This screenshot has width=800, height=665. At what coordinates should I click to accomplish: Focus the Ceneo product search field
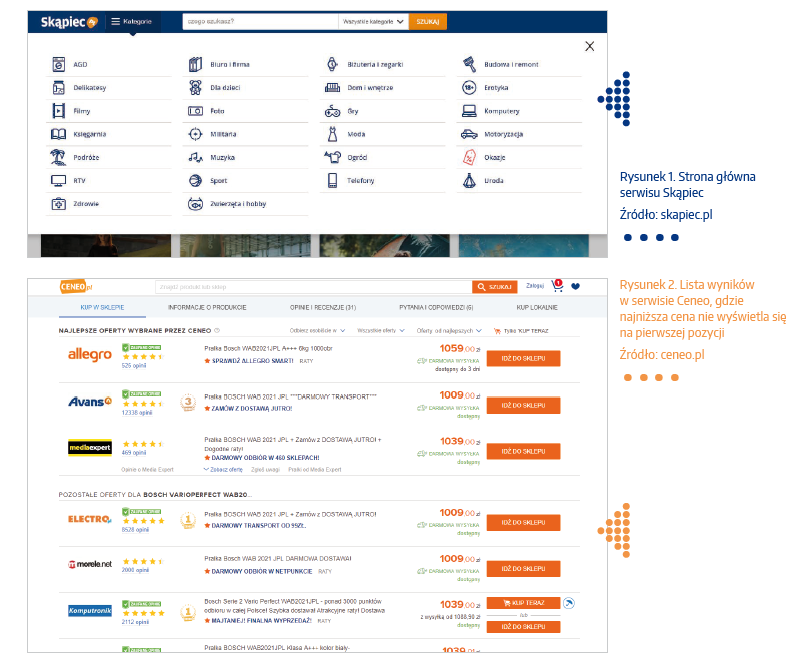pyautogui.click(x=313, y=287)
